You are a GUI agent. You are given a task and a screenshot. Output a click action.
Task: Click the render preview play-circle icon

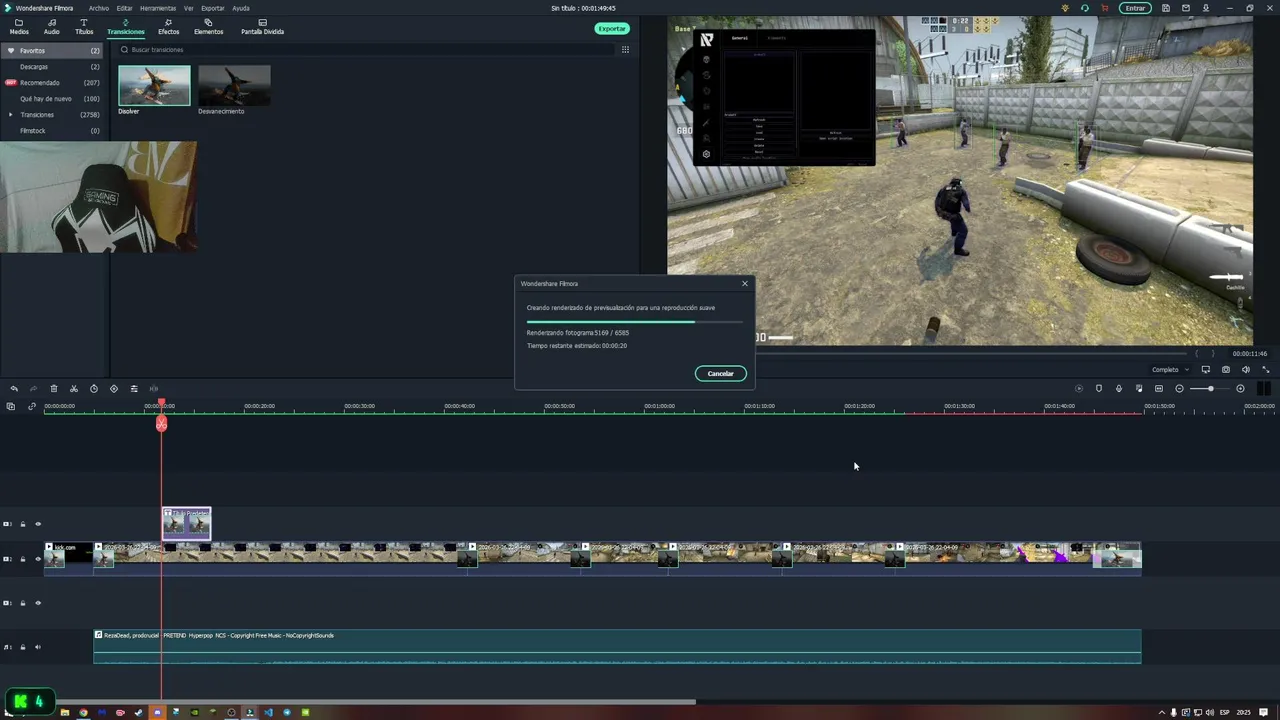pos(1079,388)
